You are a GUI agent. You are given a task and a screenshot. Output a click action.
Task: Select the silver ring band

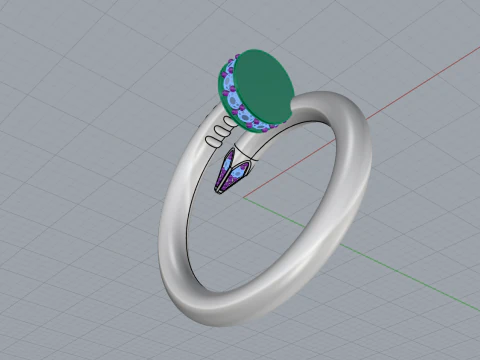pyautogui.click(x=265, y=208)
